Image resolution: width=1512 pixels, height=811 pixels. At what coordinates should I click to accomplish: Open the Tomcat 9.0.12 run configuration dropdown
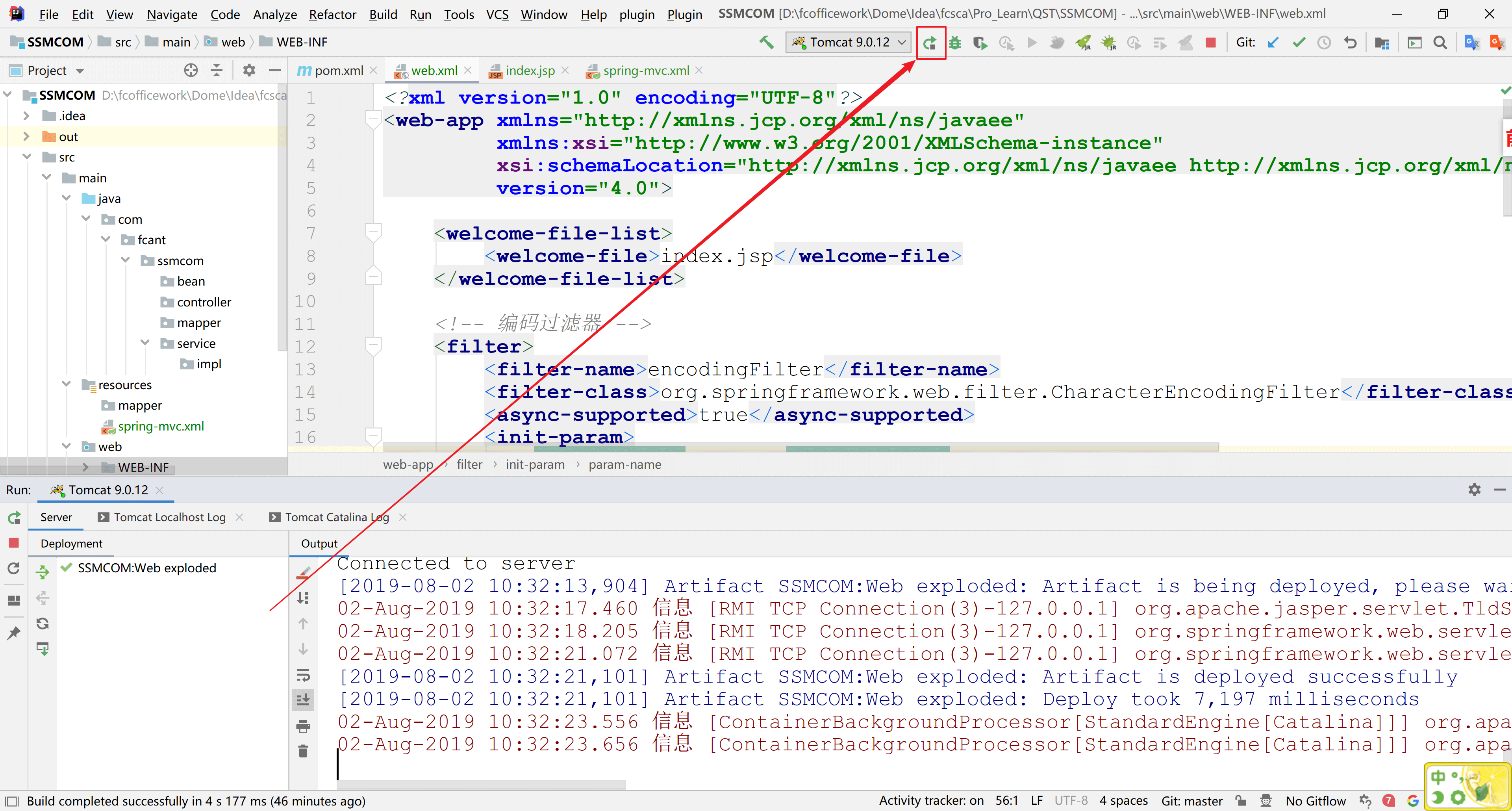click(x=849, y=42)
